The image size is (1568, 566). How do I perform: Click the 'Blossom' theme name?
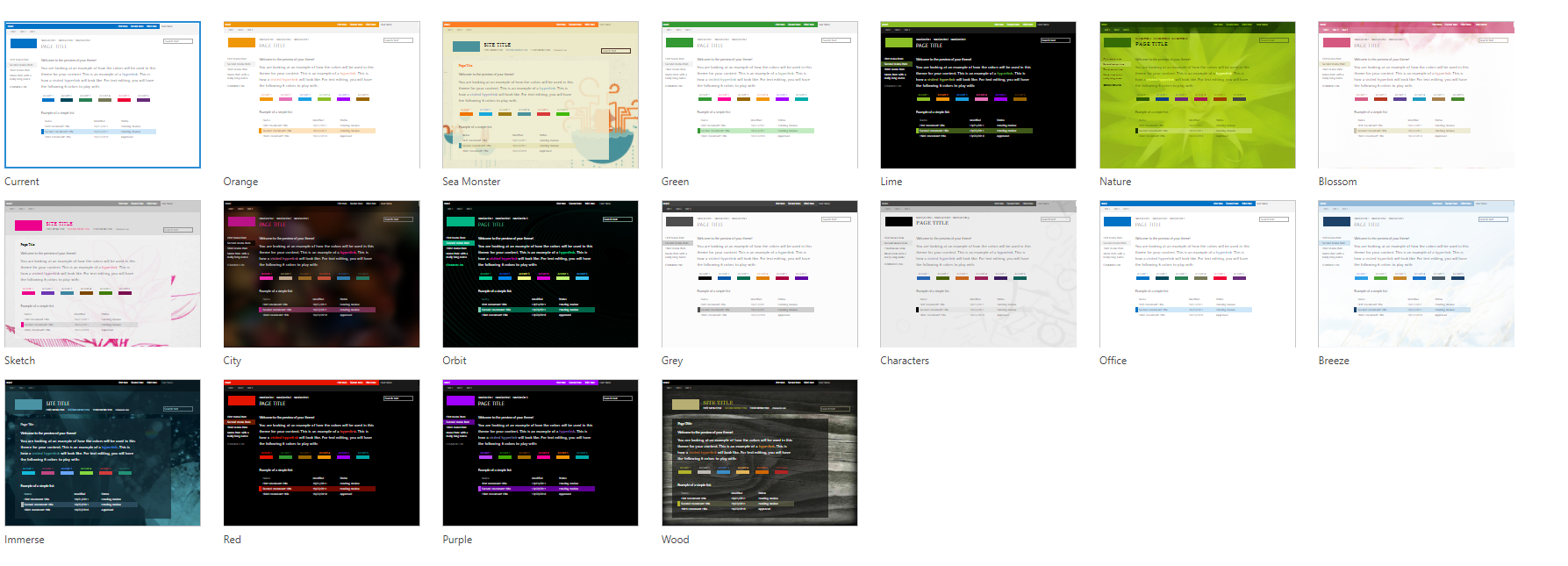click(1337, 182)
